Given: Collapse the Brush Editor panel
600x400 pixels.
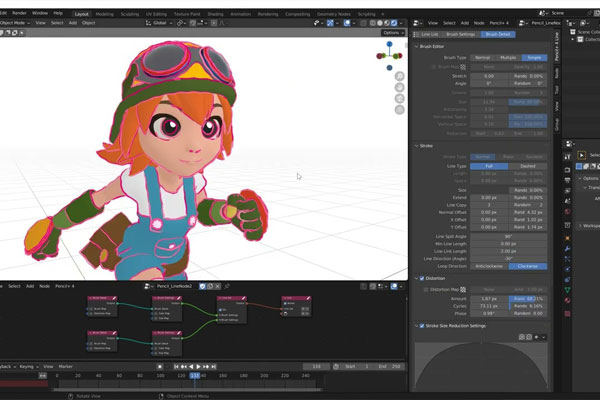Looking at the screenshot, I should pos(416,46).
